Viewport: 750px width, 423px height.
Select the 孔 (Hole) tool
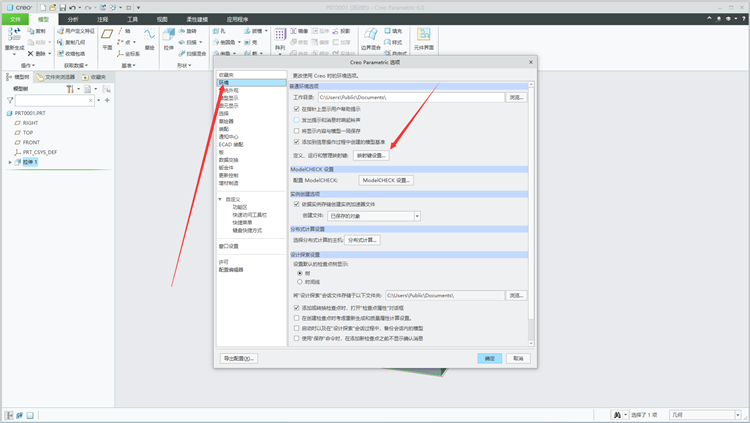[x=219, y=31]
